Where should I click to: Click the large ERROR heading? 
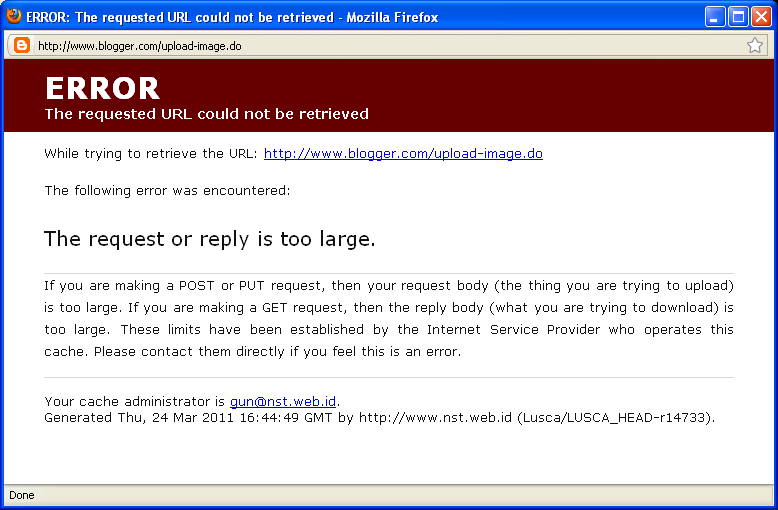coord(102,88)
